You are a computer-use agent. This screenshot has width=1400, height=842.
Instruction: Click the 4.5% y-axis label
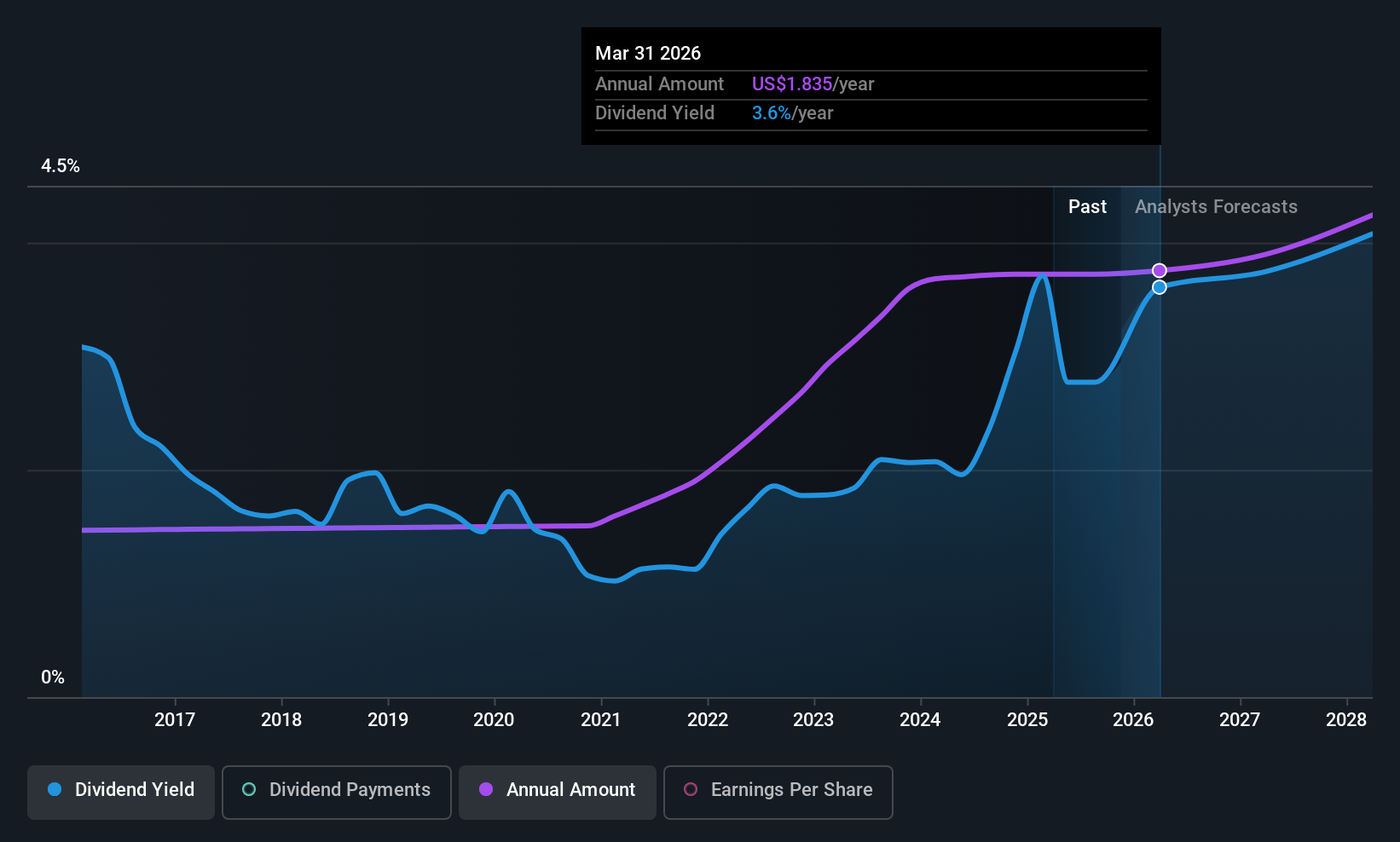(61, 166)
